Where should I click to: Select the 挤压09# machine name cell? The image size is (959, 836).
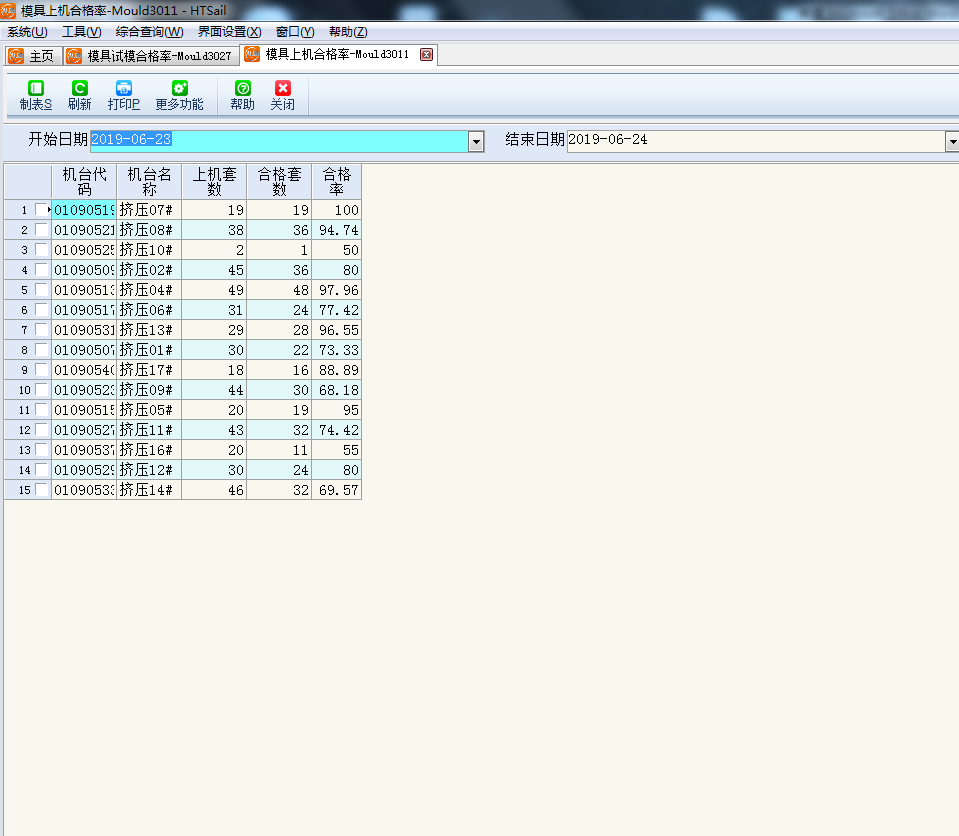148,390
